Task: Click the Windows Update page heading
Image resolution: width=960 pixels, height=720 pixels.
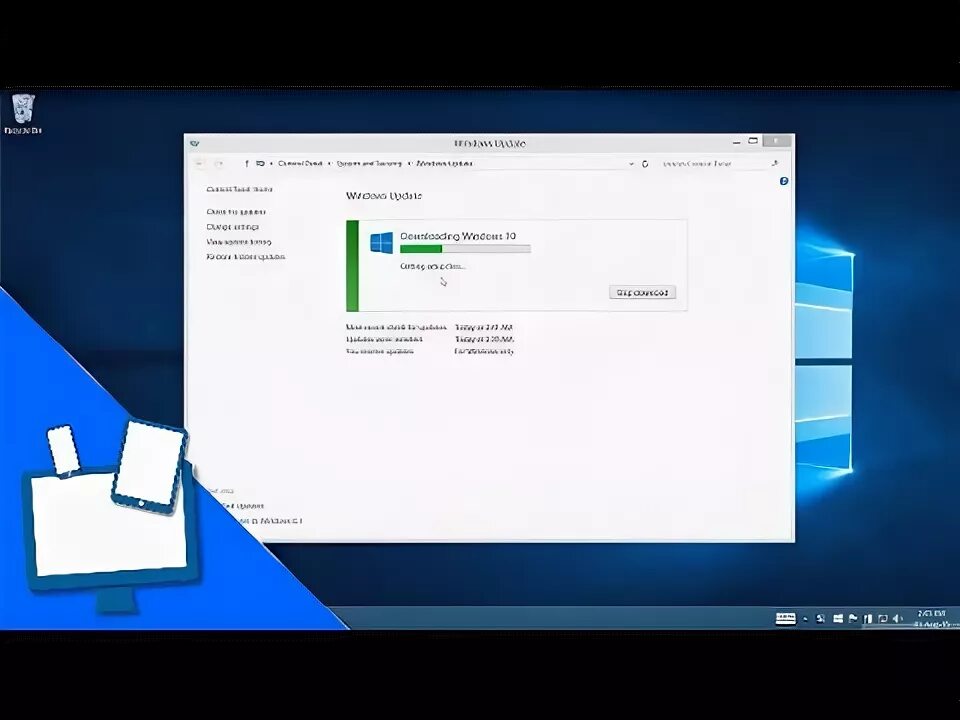Action: click(x=384, y=196)
